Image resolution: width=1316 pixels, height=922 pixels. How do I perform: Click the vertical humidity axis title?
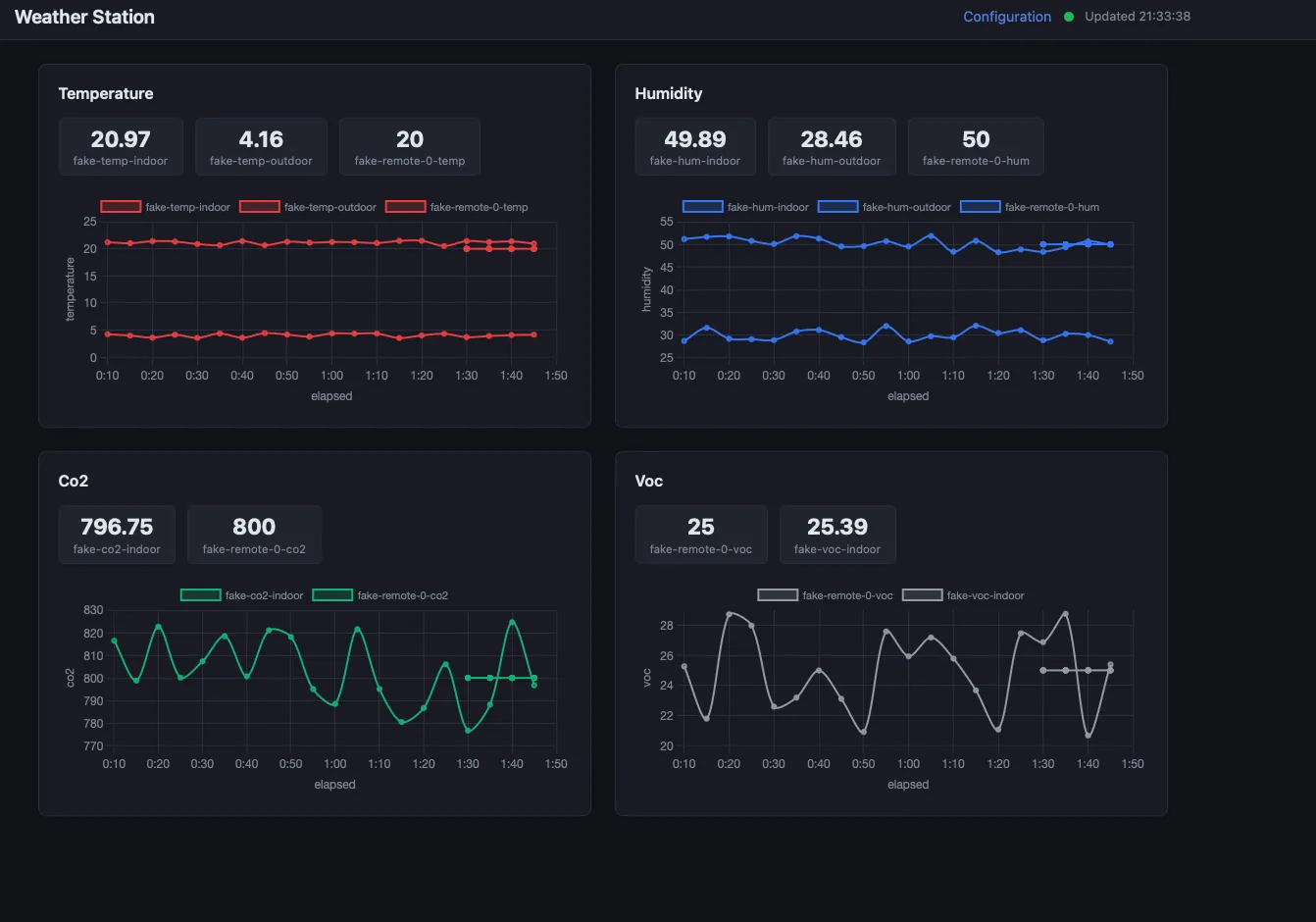(646, 289)
